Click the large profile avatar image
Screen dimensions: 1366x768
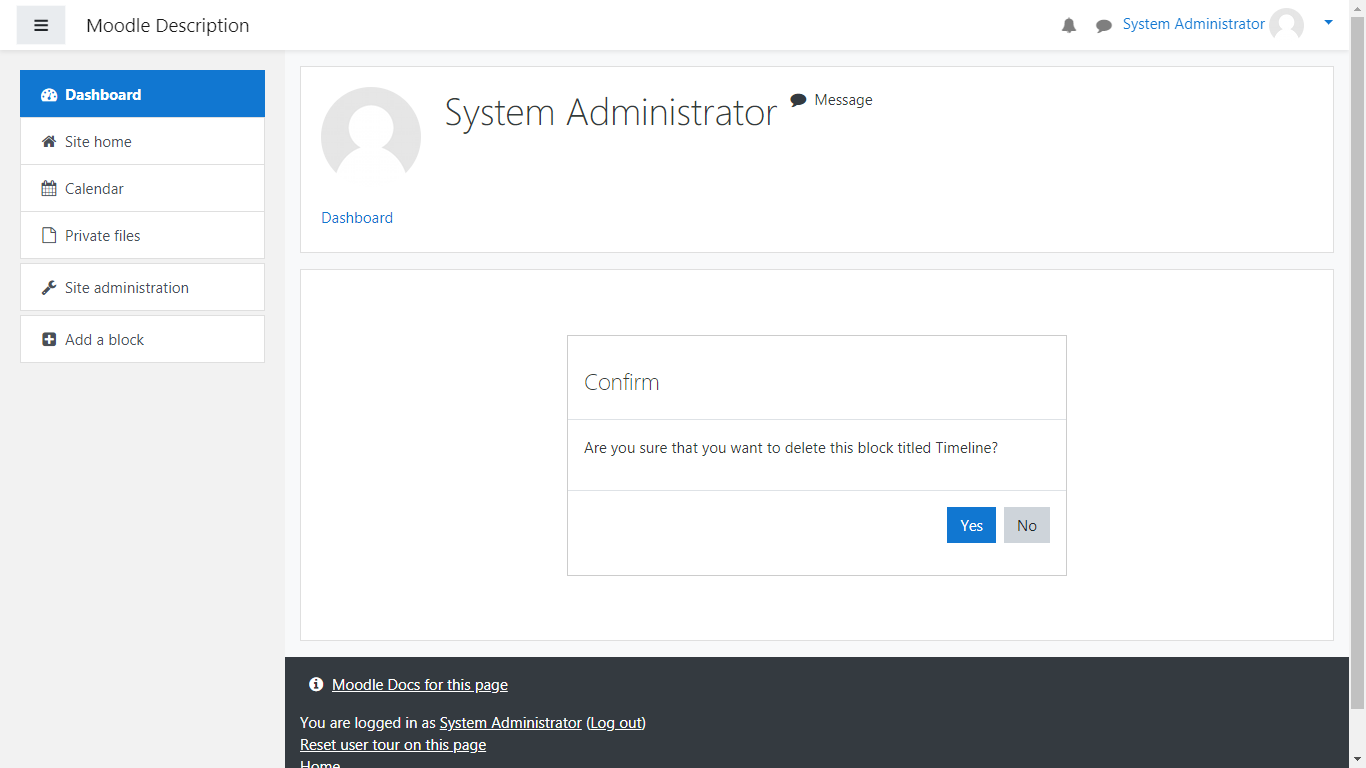point(371,136)
